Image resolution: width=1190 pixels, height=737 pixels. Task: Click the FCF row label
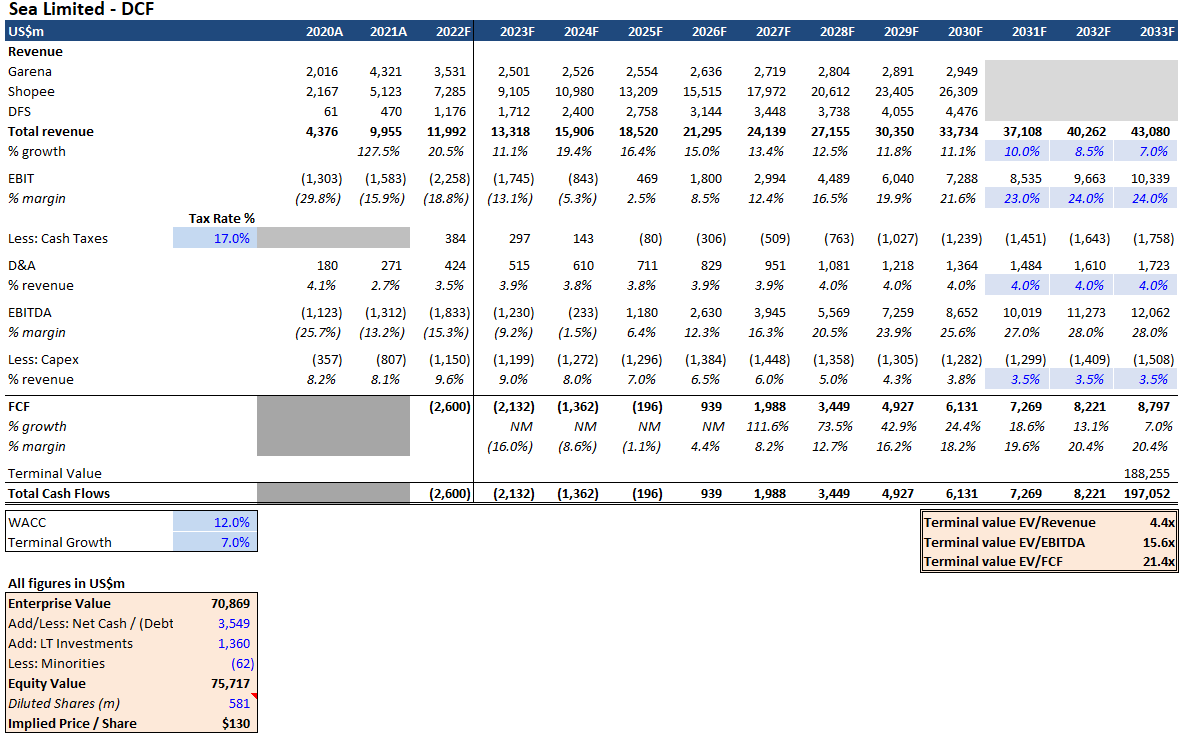tap(19, 407)
